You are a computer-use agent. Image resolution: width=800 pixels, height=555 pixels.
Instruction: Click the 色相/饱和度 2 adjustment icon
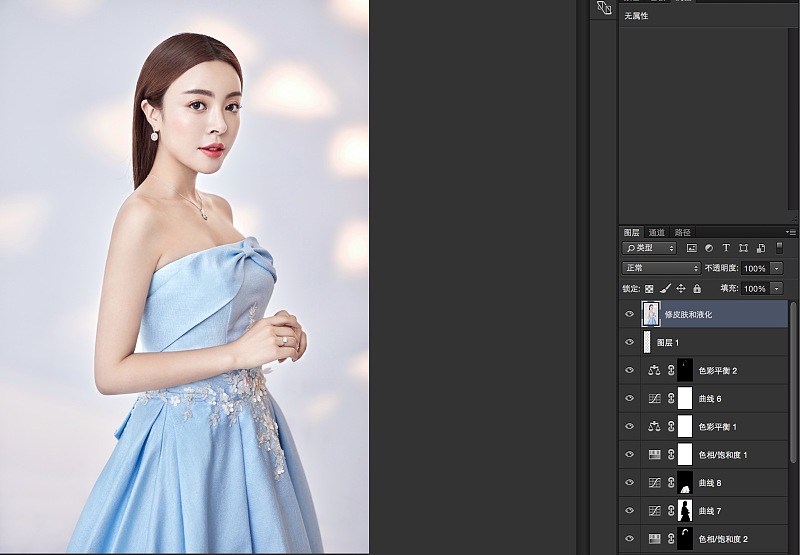[x=654, y=538]
